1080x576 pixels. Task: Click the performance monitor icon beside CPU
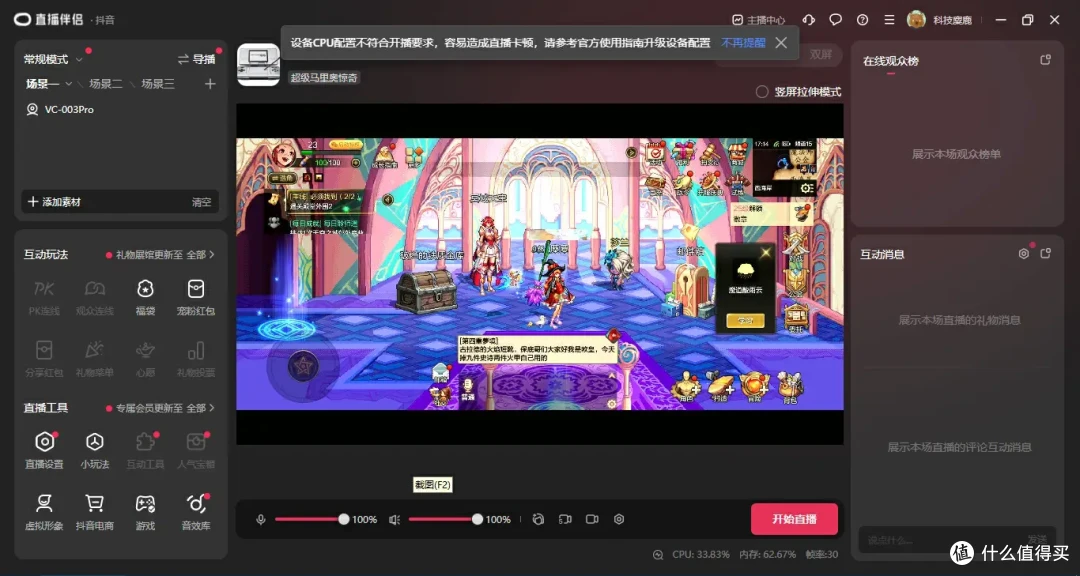point(658,555)
